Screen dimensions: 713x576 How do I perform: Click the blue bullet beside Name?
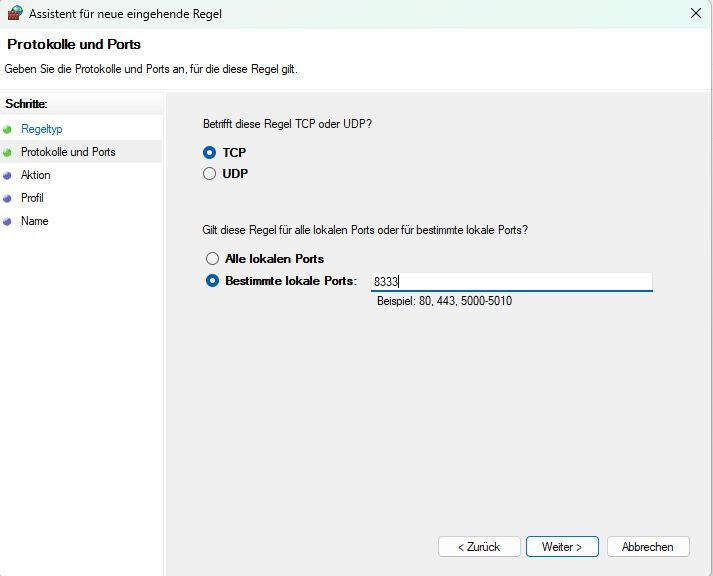8,222
